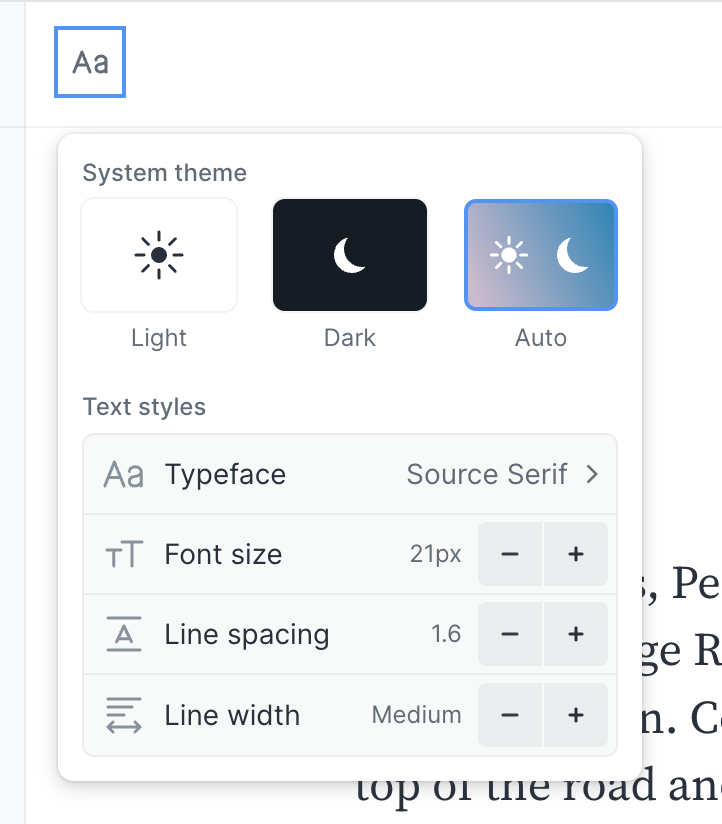Open the Aa text appearance button
The height and width of the screenshot is (824, 722).
[x=90, y=62]
